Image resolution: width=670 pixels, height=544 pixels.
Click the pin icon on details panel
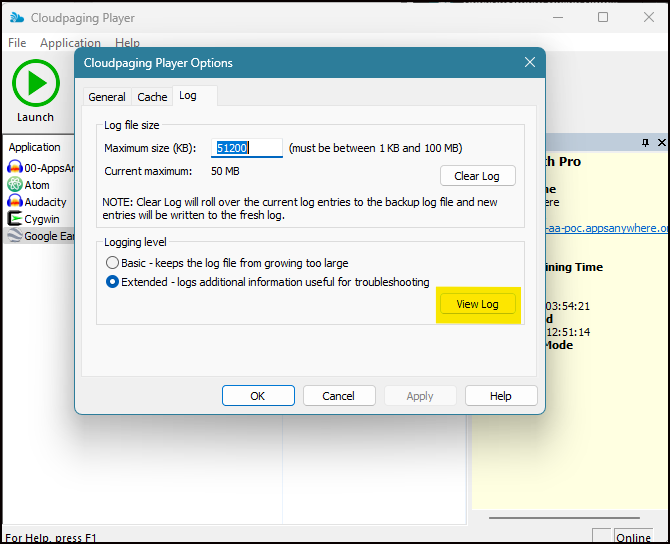pyautogui.click(x=645, y=144)
